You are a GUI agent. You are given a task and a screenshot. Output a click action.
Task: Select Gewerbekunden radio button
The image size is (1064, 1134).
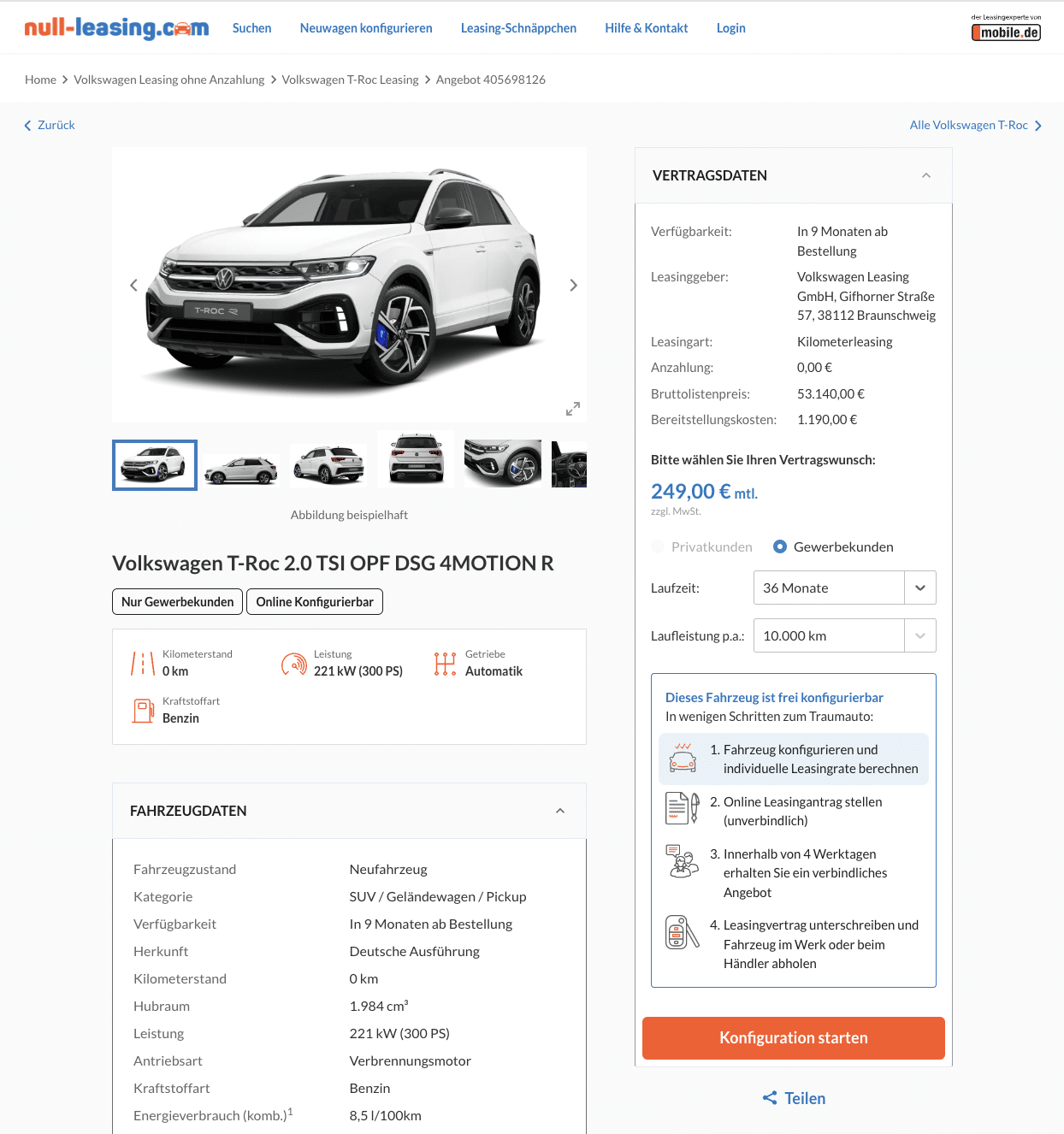coord(780,546)
